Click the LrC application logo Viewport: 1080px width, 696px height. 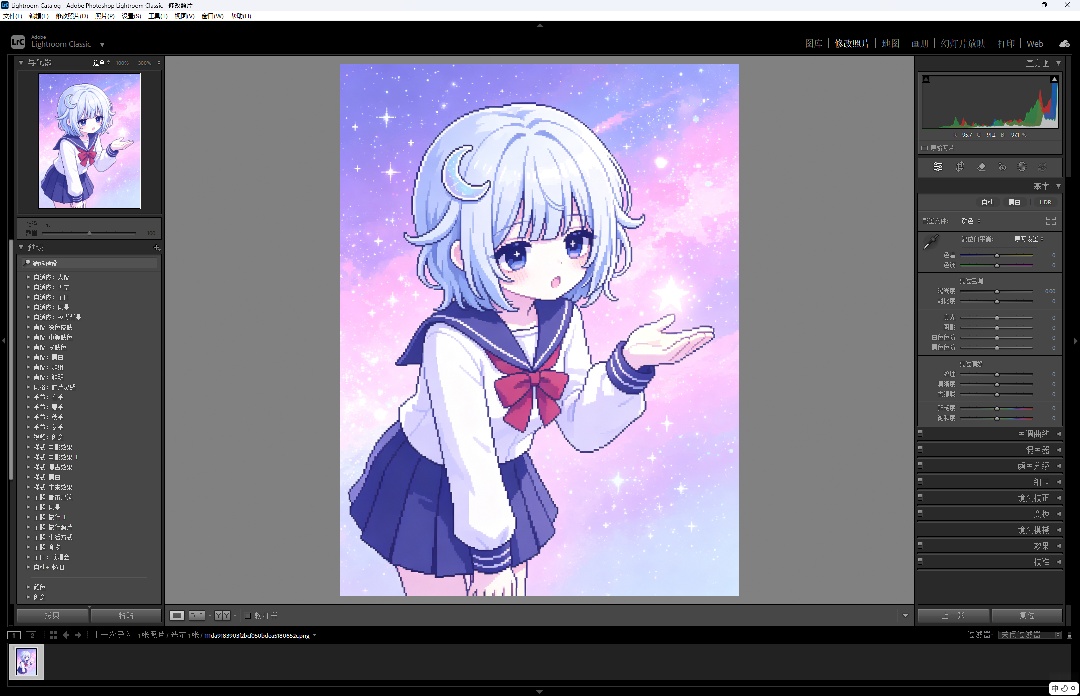(18, 43)
